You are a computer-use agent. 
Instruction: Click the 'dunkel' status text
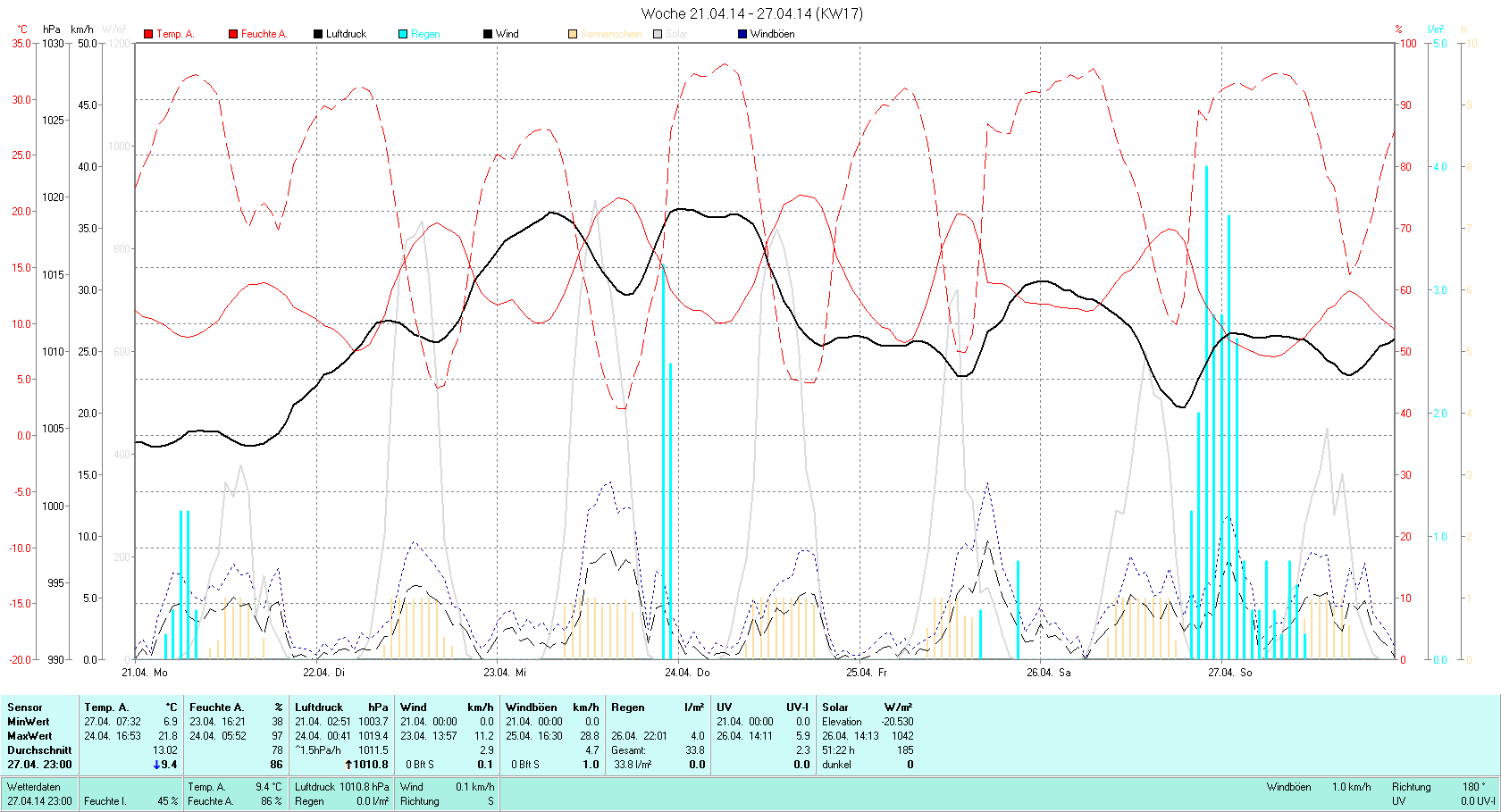tap(836, 765)
